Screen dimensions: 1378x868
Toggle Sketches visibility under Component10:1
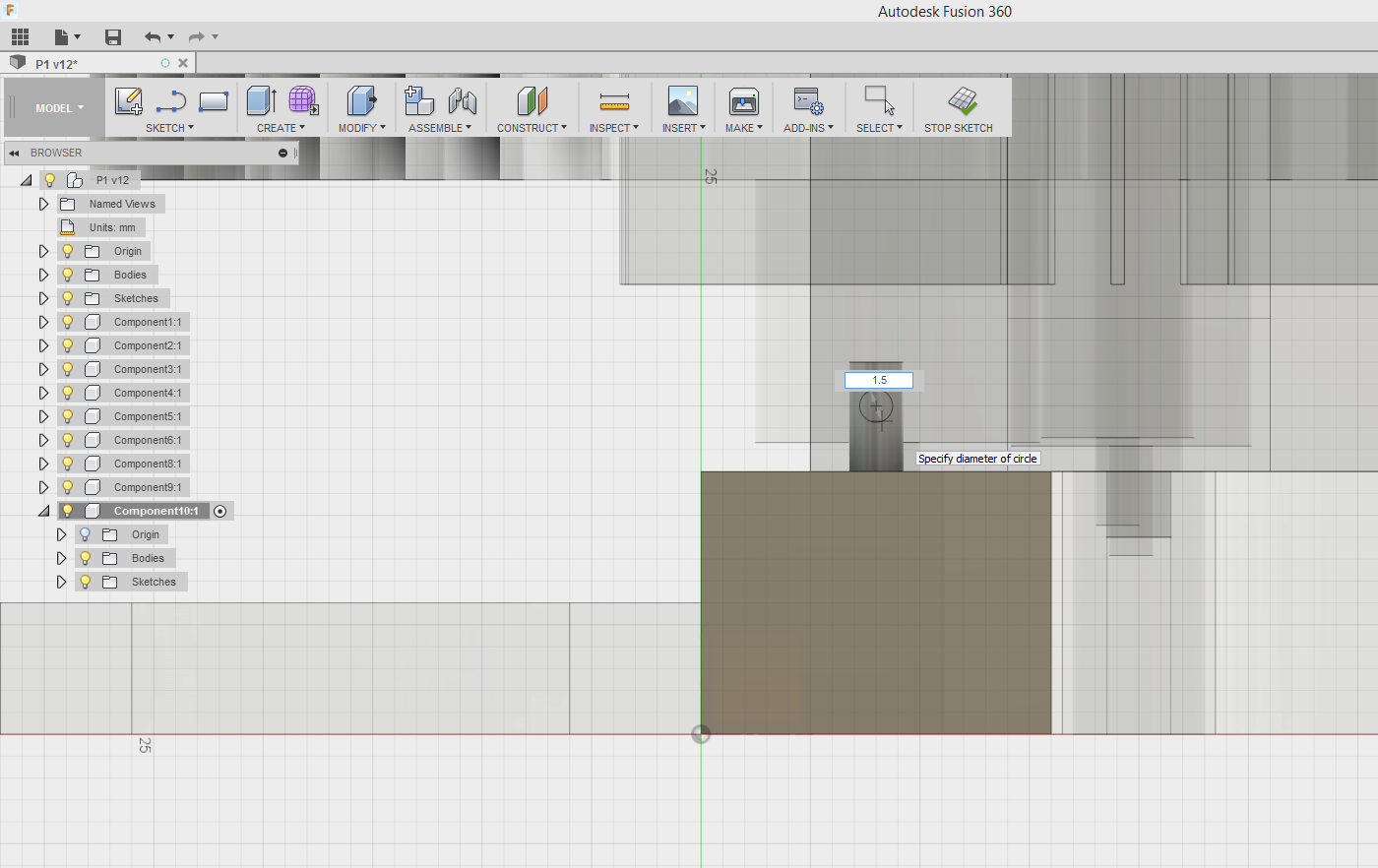click(x=86, y=582)
